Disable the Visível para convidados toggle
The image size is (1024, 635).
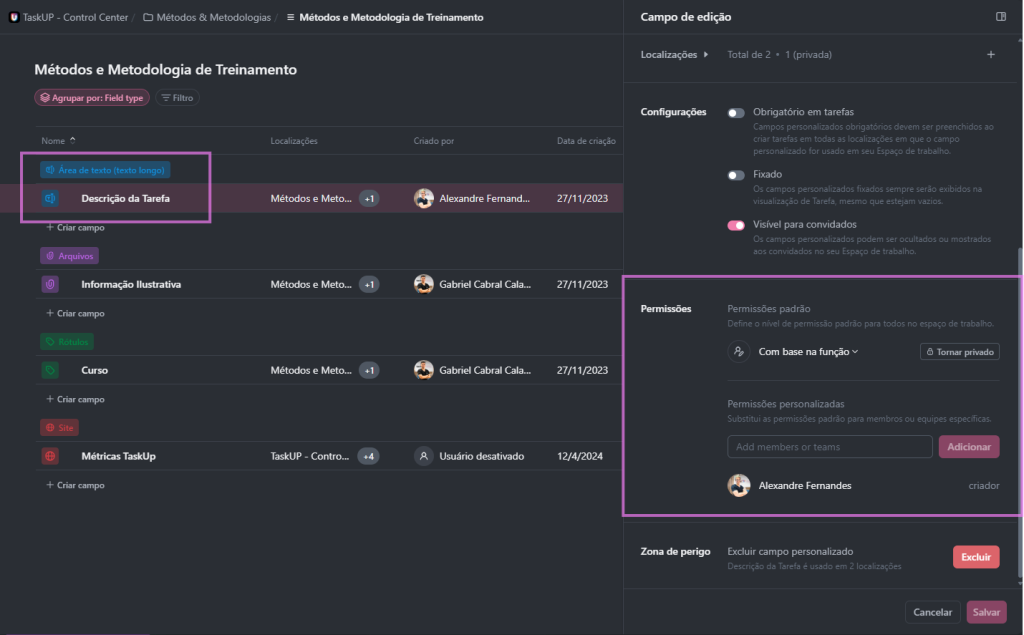(x=737, y=226)
